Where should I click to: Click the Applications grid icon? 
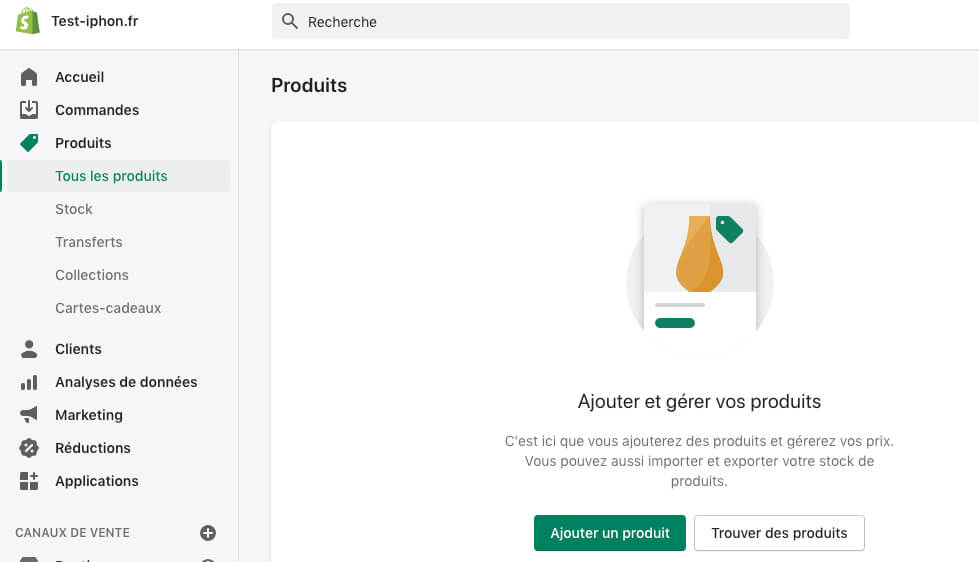point(29,481)
